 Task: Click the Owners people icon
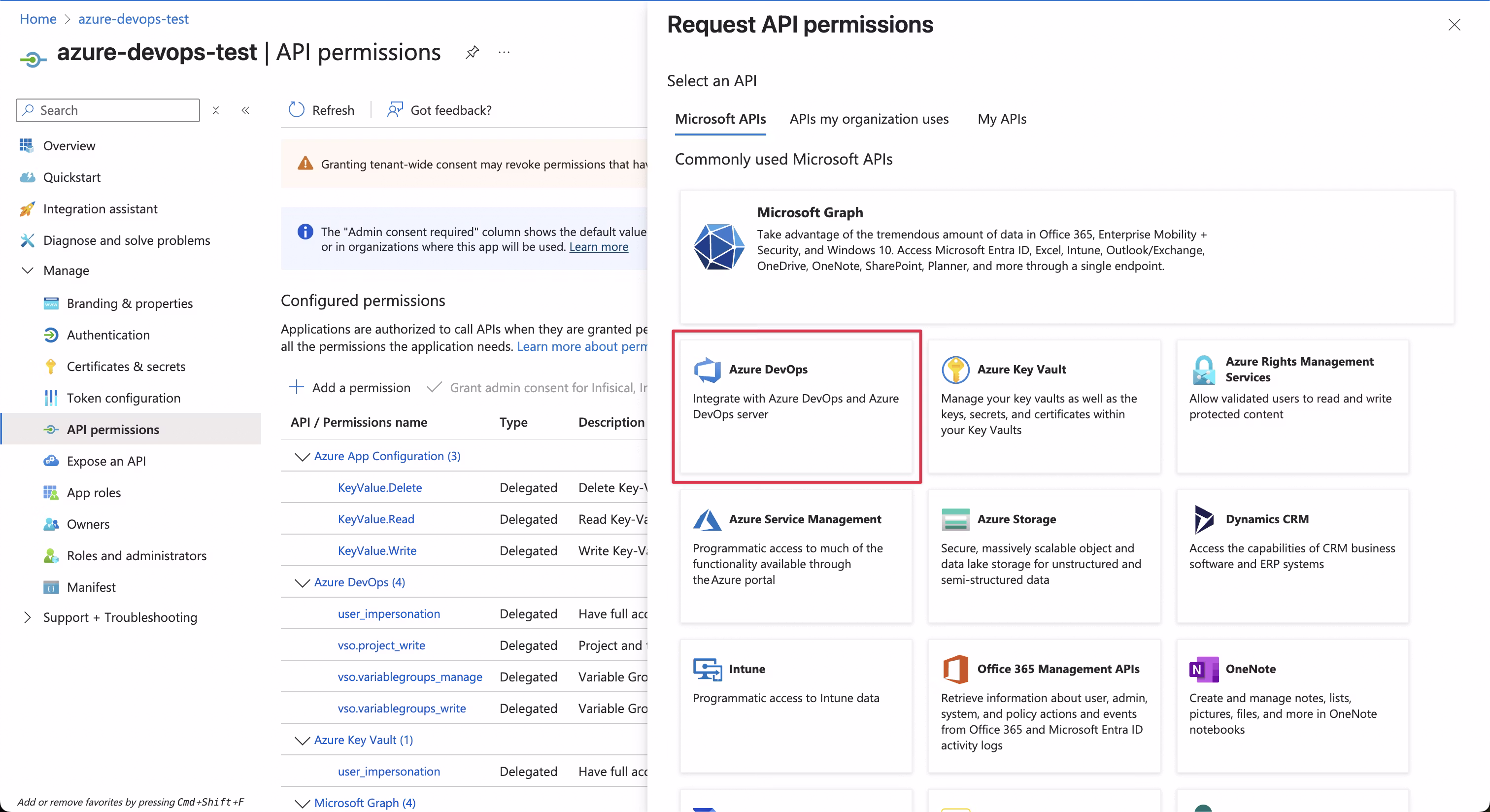(x=51, y=524)
